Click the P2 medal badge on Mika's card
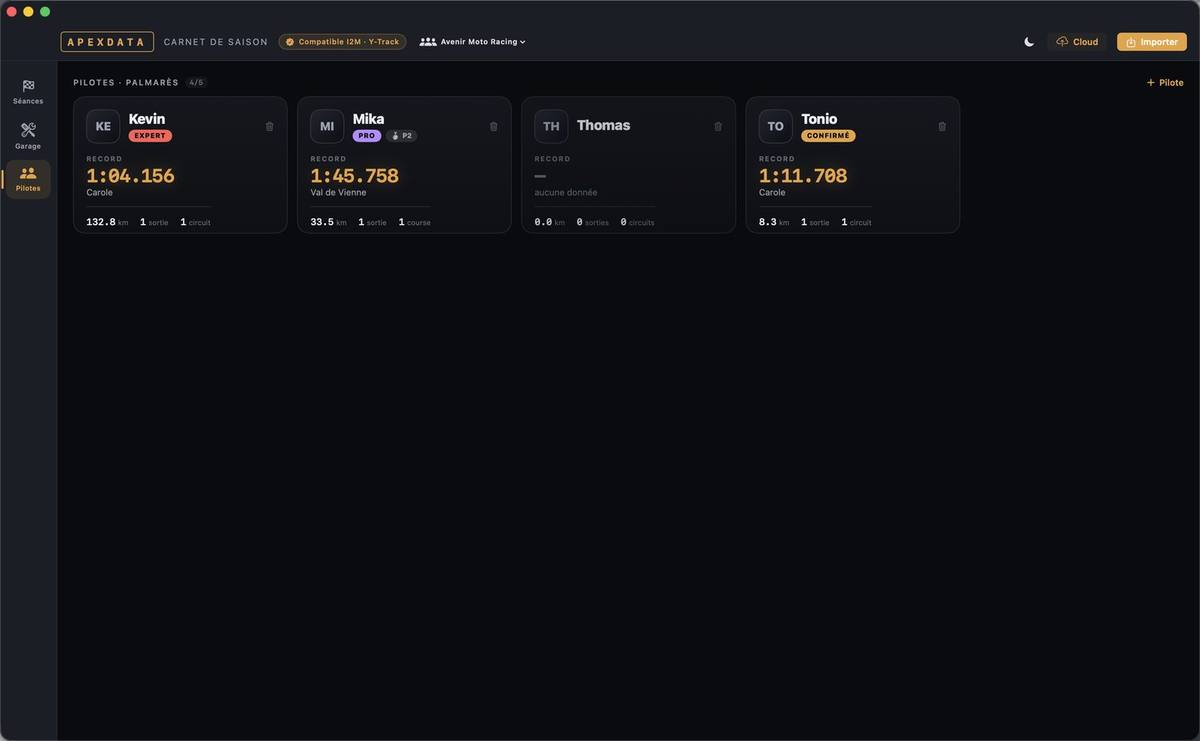 pyautogui.click(x=401, y=136)
